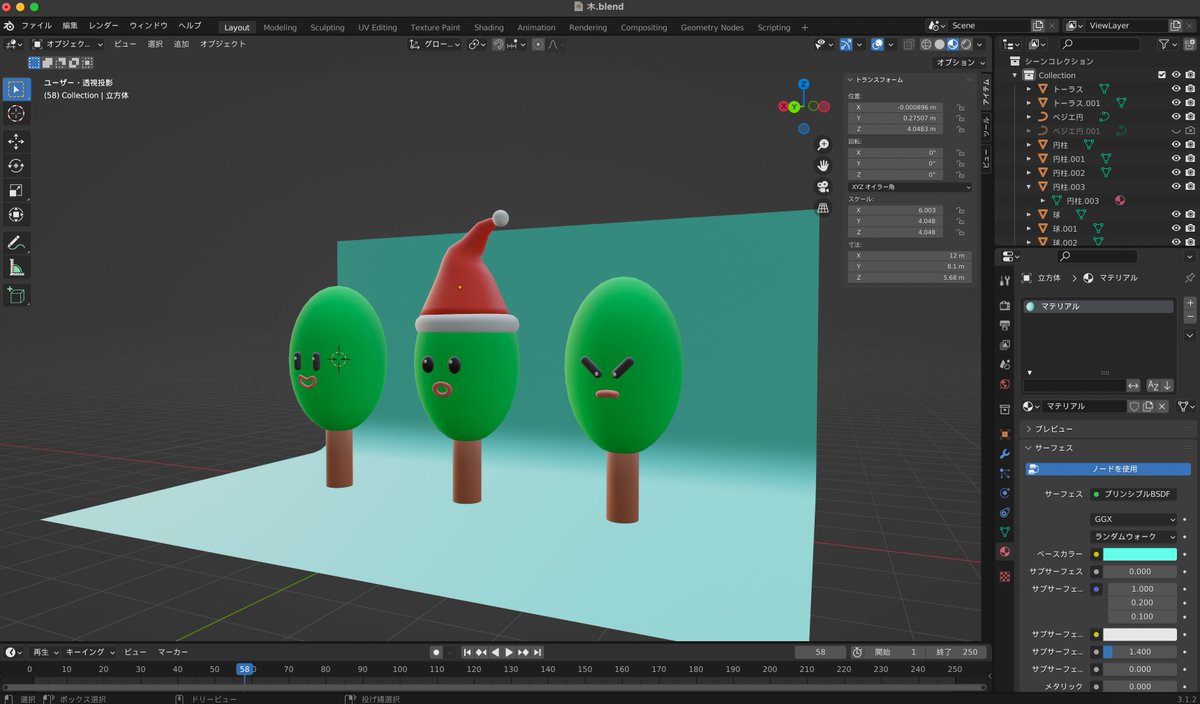Toggle visibility of 円柱.001 in outliner
Viewport: 1200px width, 704px height.
(1176, 159)
